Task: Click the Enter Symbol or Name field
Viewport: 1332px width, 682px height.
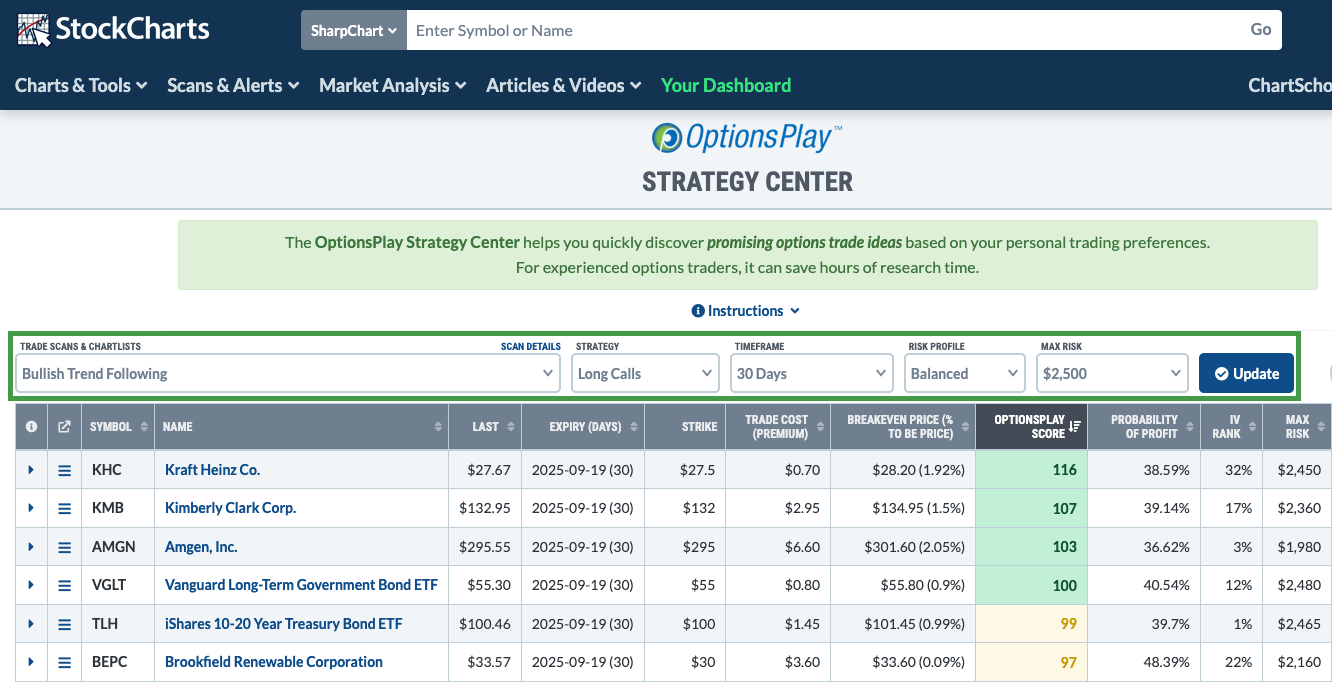Action: pos(824,30)
